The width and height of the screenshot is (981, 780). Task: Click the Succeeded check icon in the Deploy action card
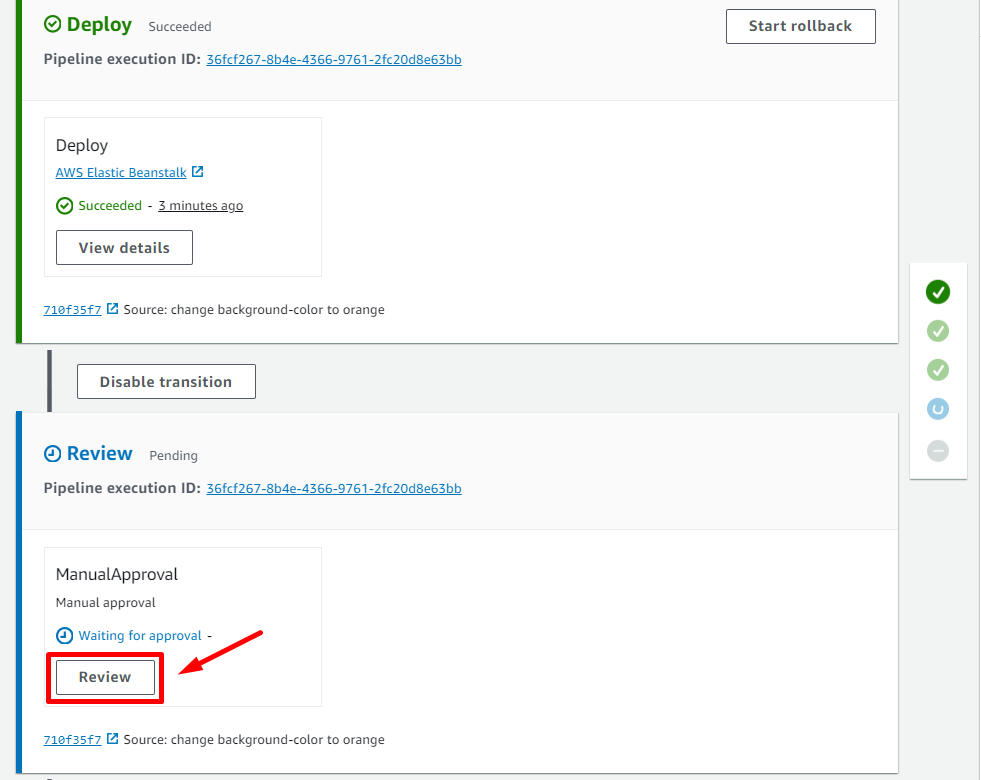tap(65, 206)
